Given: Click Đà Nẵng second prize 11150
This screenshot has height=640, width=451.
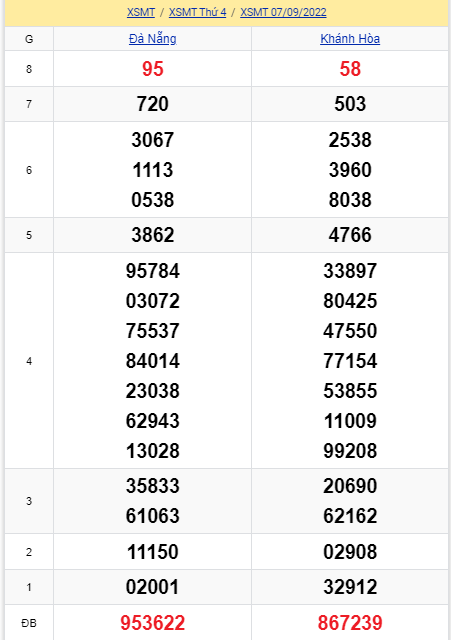Looking at the screenshot, I should pyautogui.click(x=153, y=552).
